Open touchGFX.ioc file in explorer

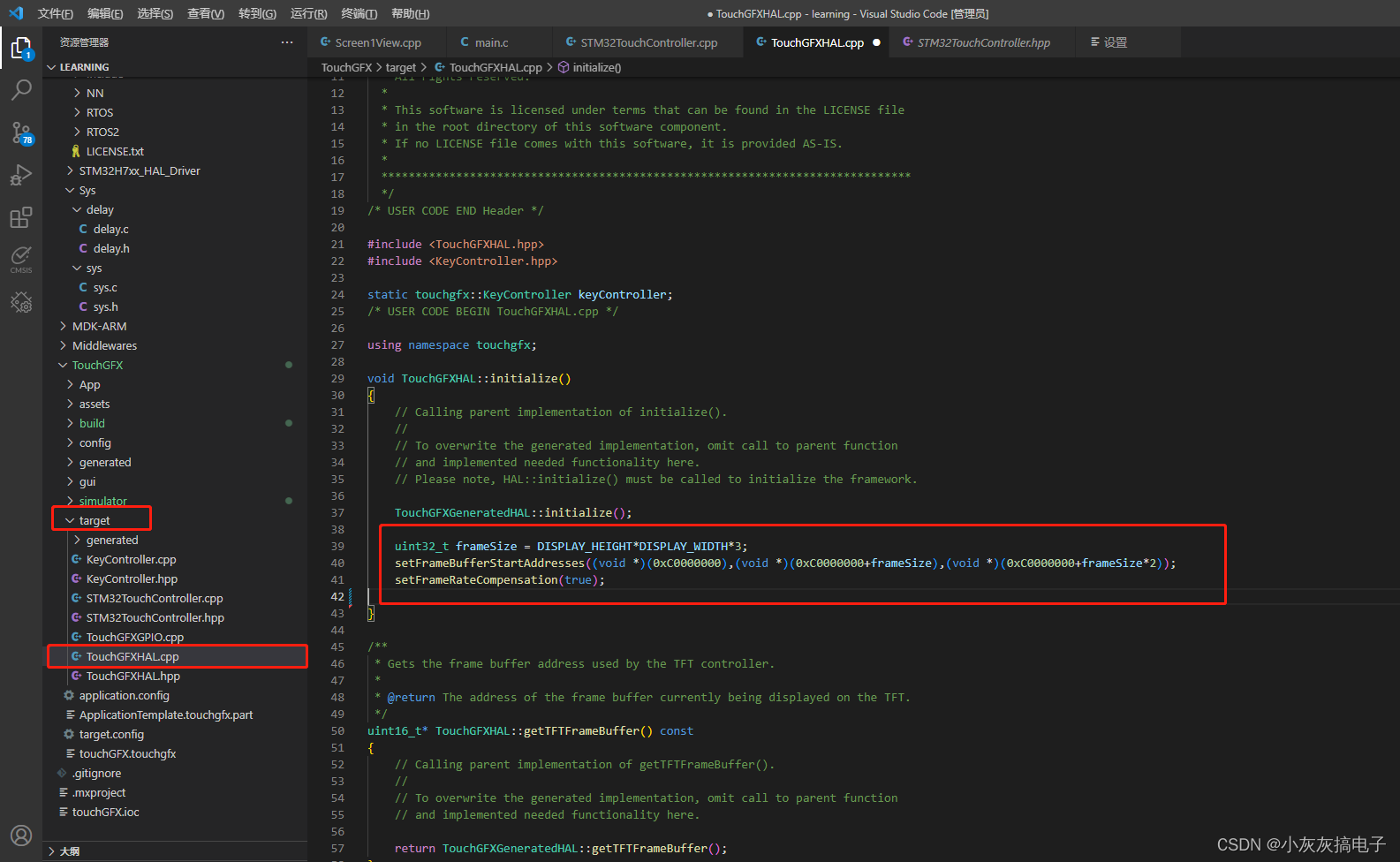click(105, 812)
